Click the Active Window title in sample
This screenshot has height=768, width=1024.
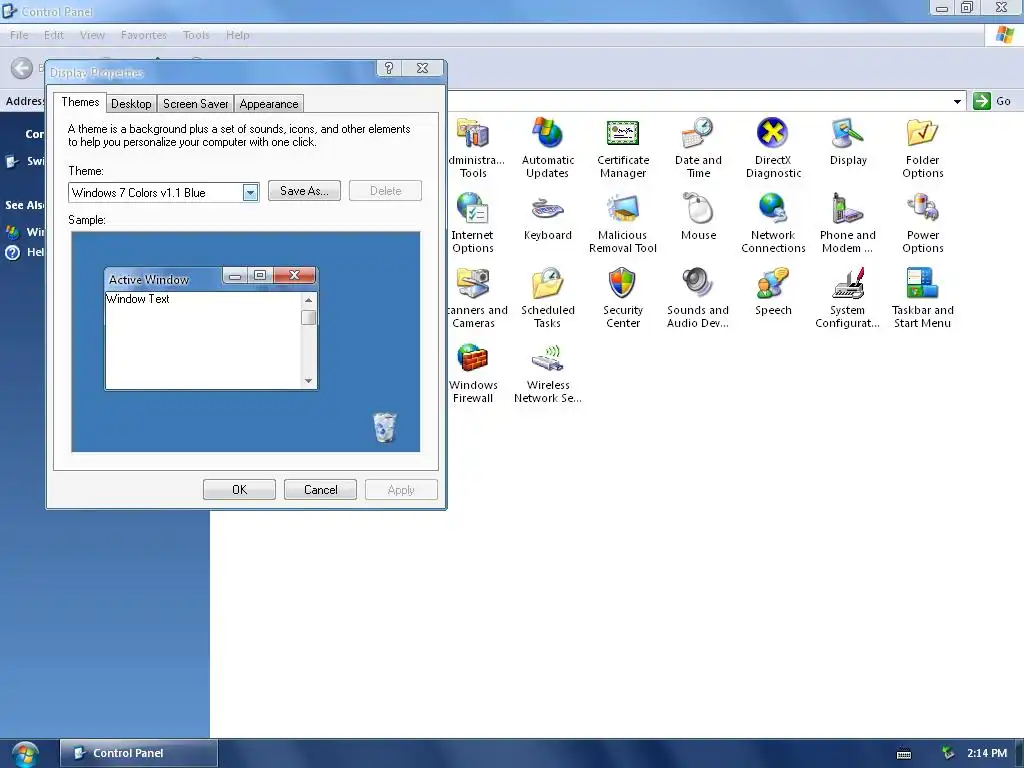149,280
